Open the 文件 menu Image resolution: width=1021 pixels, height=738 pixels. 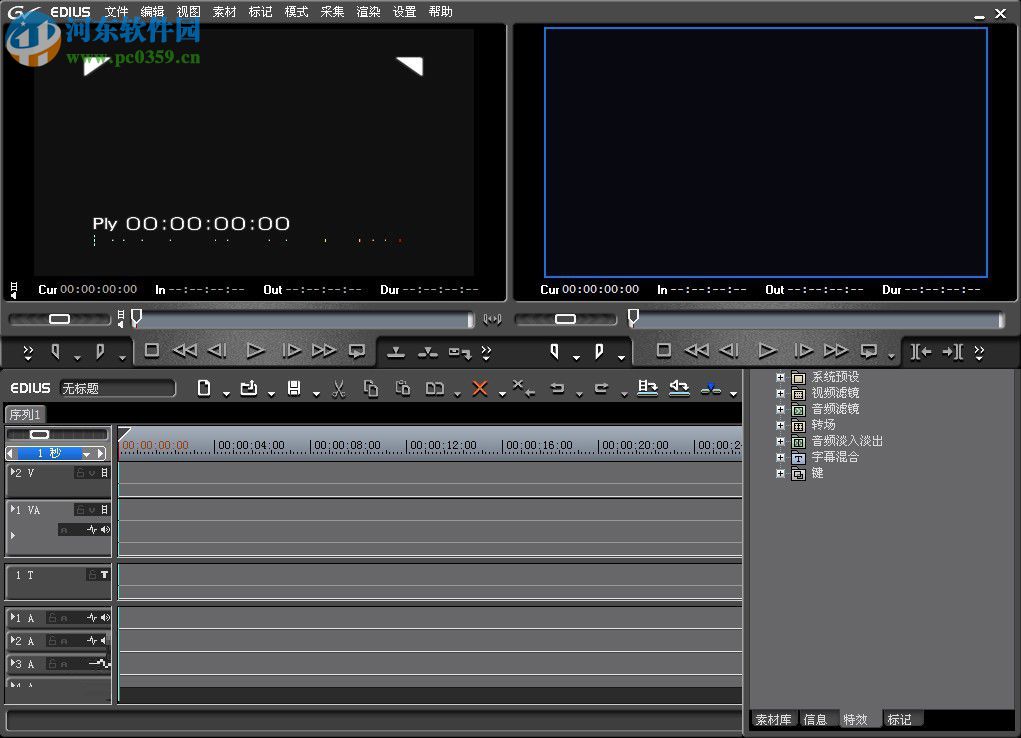point(117,12)
